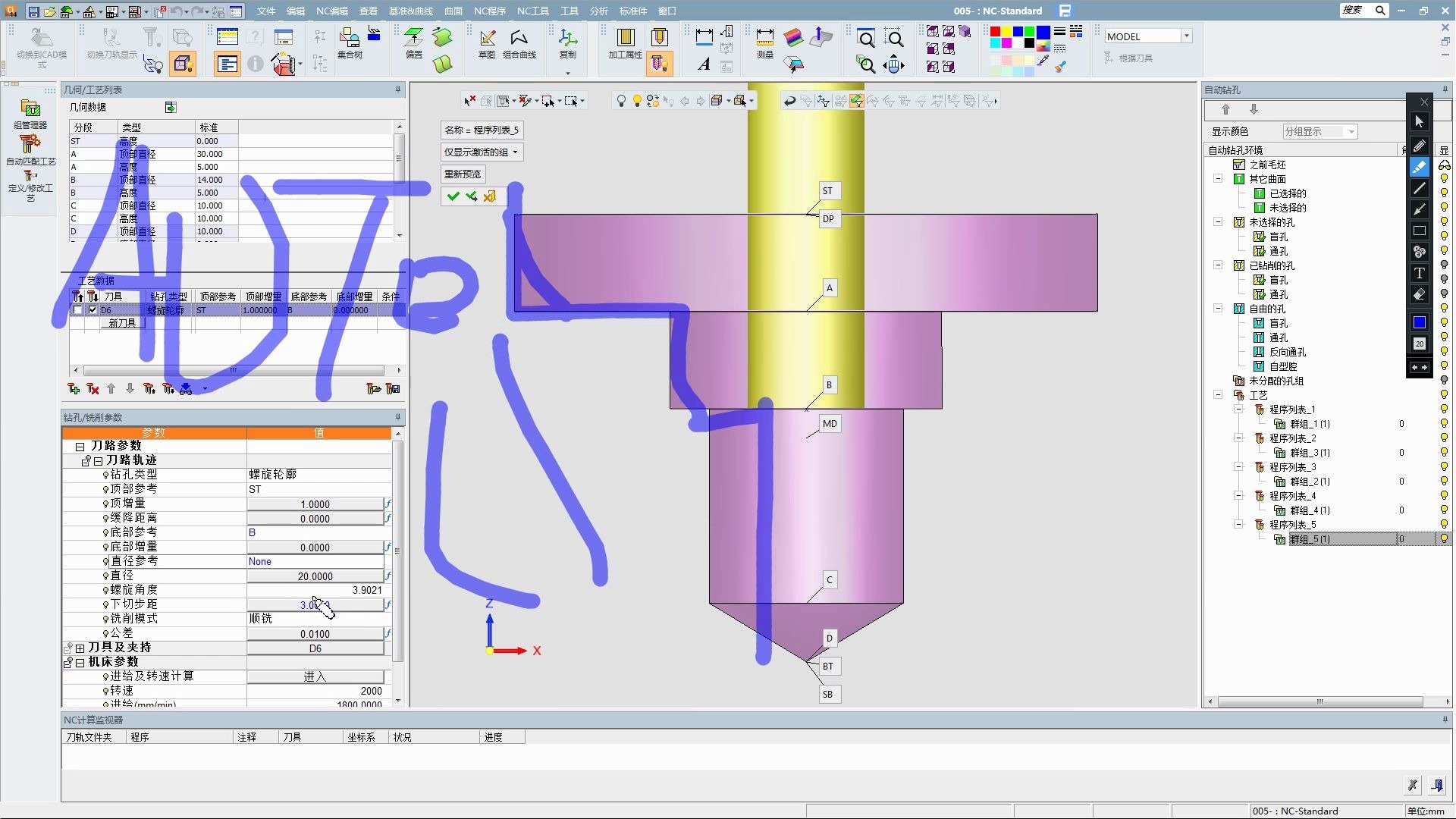The height and width of the screenshot is (819, 1456).
Task: Click the 重新预览 button
Action: click(x=463, y=174)
